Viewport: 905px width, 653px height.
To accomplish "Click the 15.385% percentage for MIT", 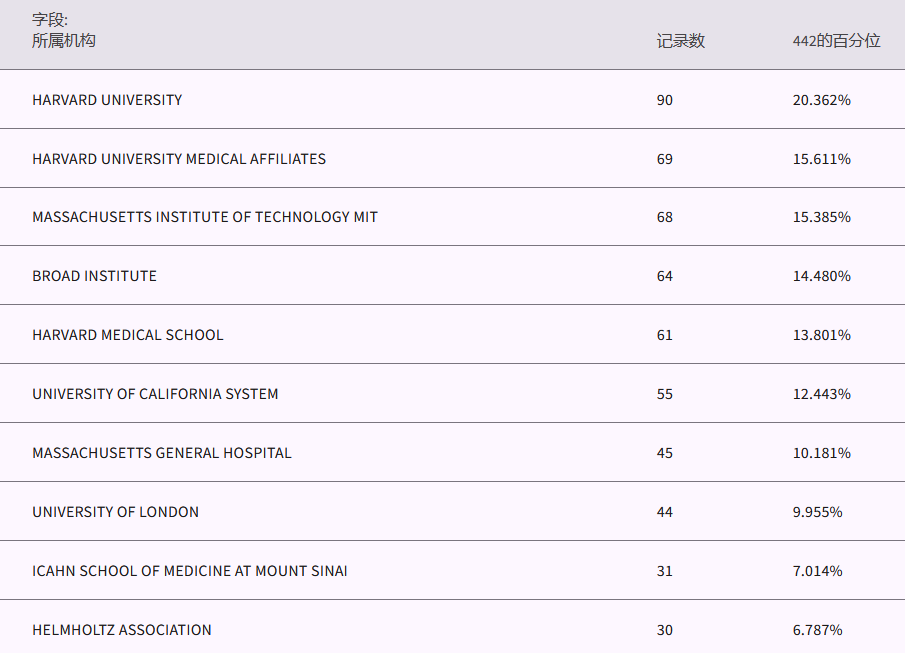I will tap(822, 217).
